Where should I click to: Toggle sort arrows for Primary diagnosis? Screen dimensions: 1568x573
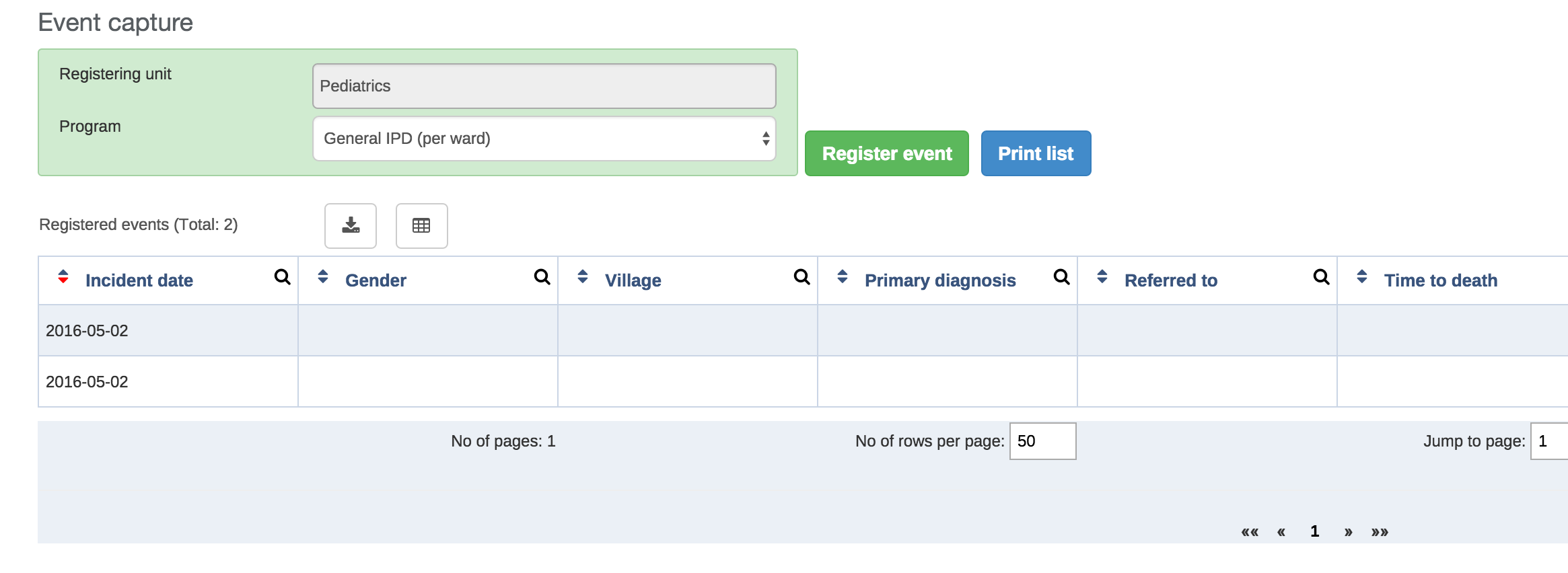click(x=843, y=276)
